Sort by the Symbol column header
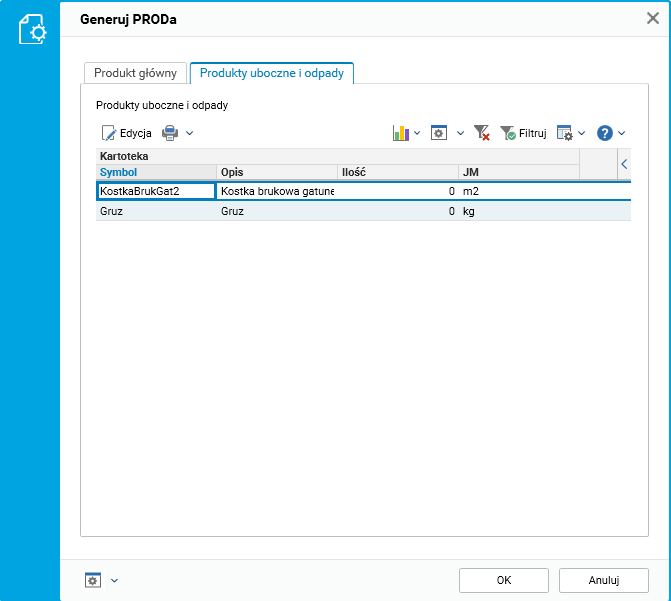Screen dimensions: 671x601 (x=156, y=172)
